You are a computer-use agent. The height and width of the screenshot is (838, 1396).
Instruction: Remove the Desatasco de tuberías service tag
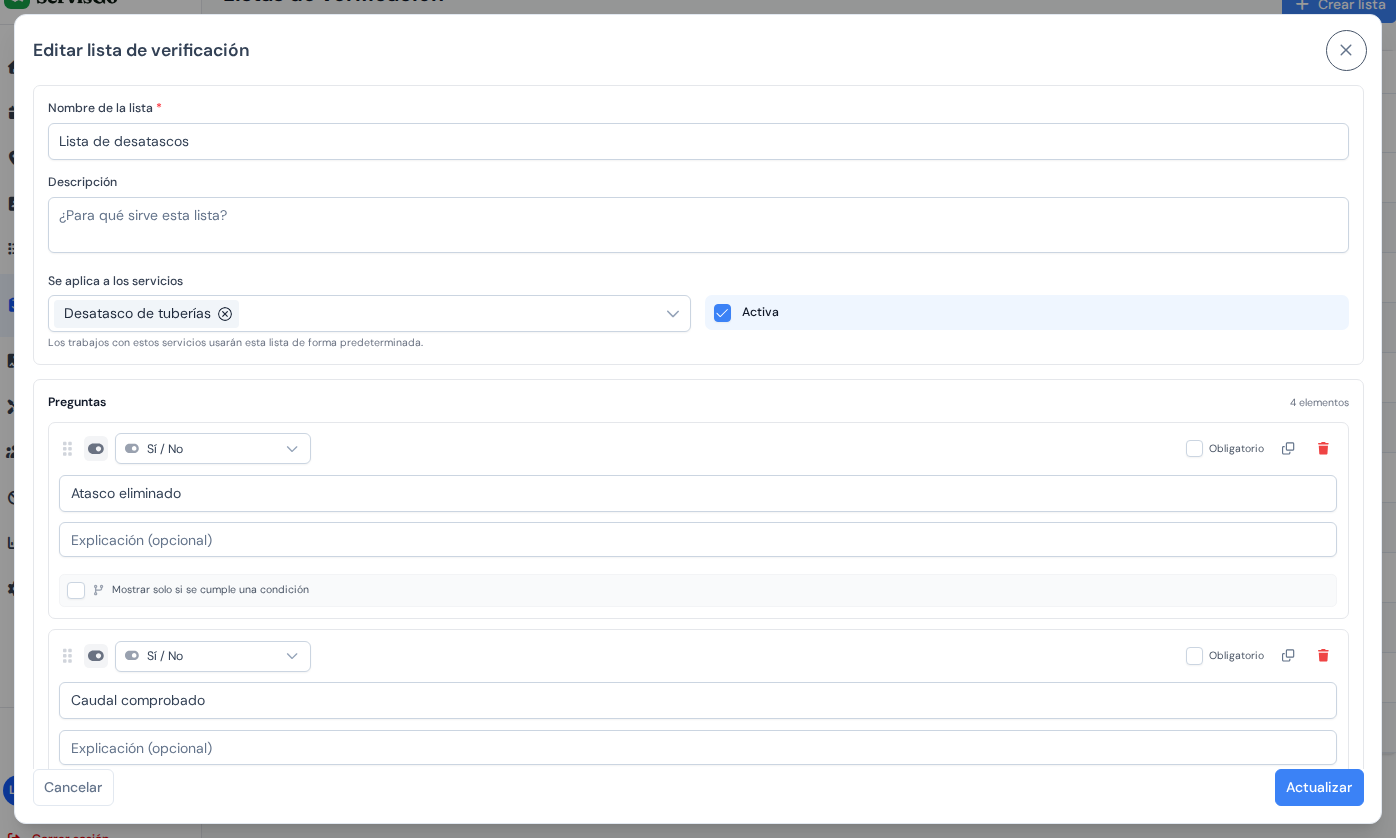pos(225,314)
